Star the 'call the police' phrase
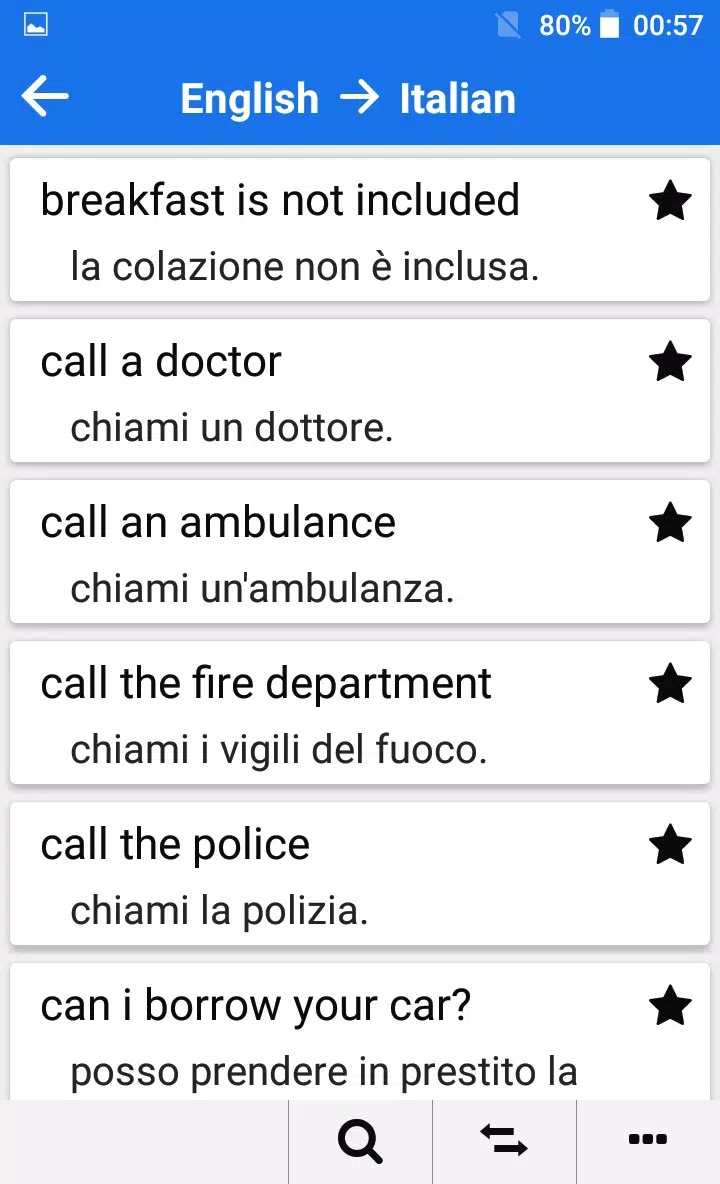Image resolution: width=720 pixels, height=1184 pixels. point(670,846)
